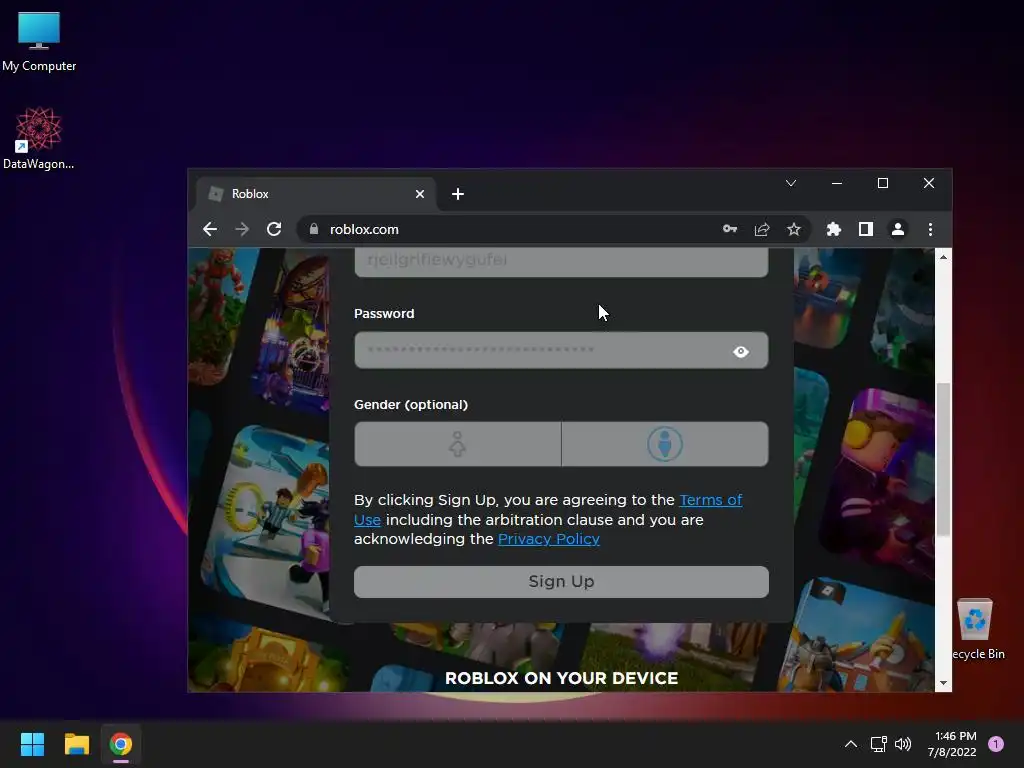Open File Explorer from the taskbar

tap(76, 744)
